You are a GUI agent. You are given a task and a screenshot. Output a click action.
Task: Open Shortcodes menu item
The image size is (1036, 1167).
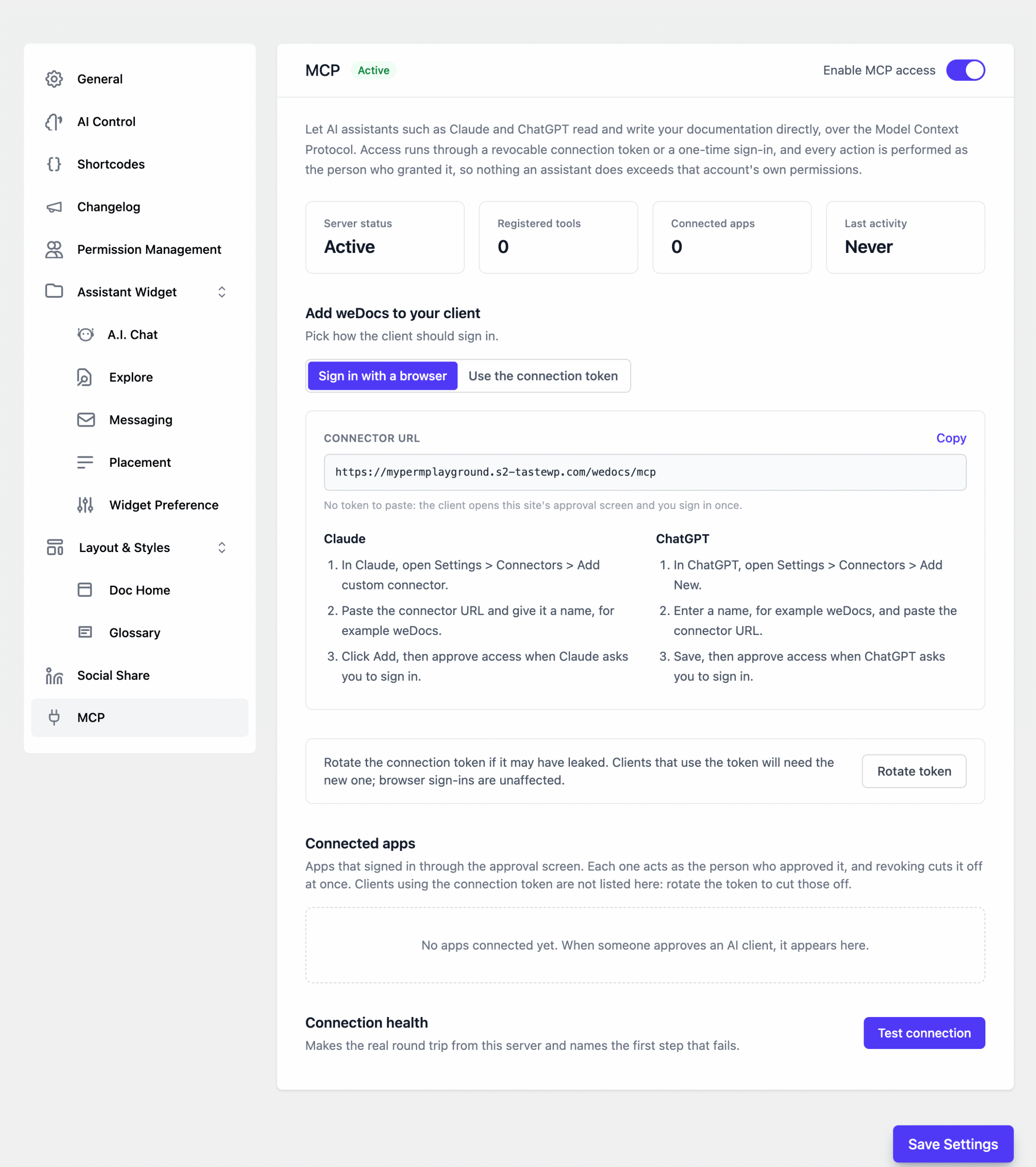(x=140, y=165)
